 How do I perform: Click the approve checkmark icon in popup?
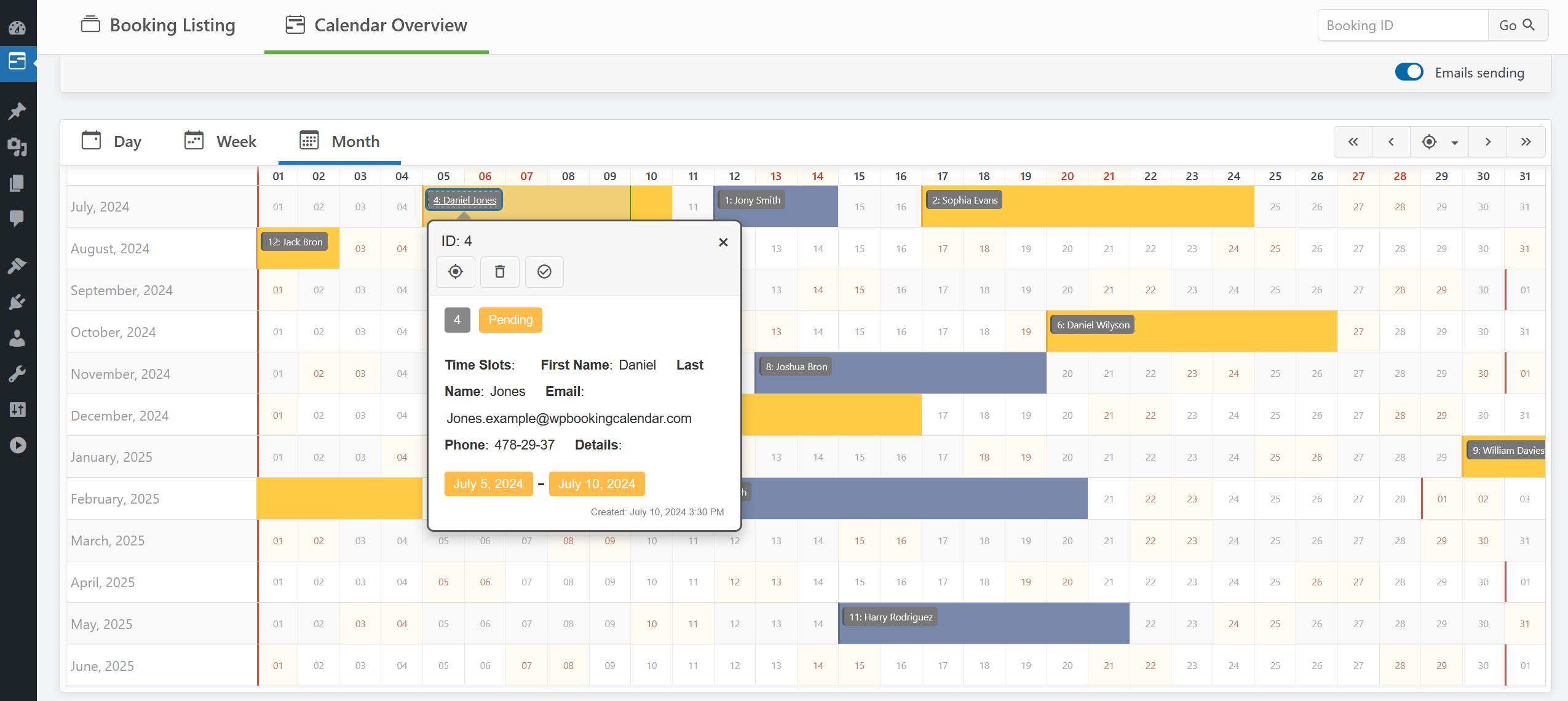click(544, 272)
